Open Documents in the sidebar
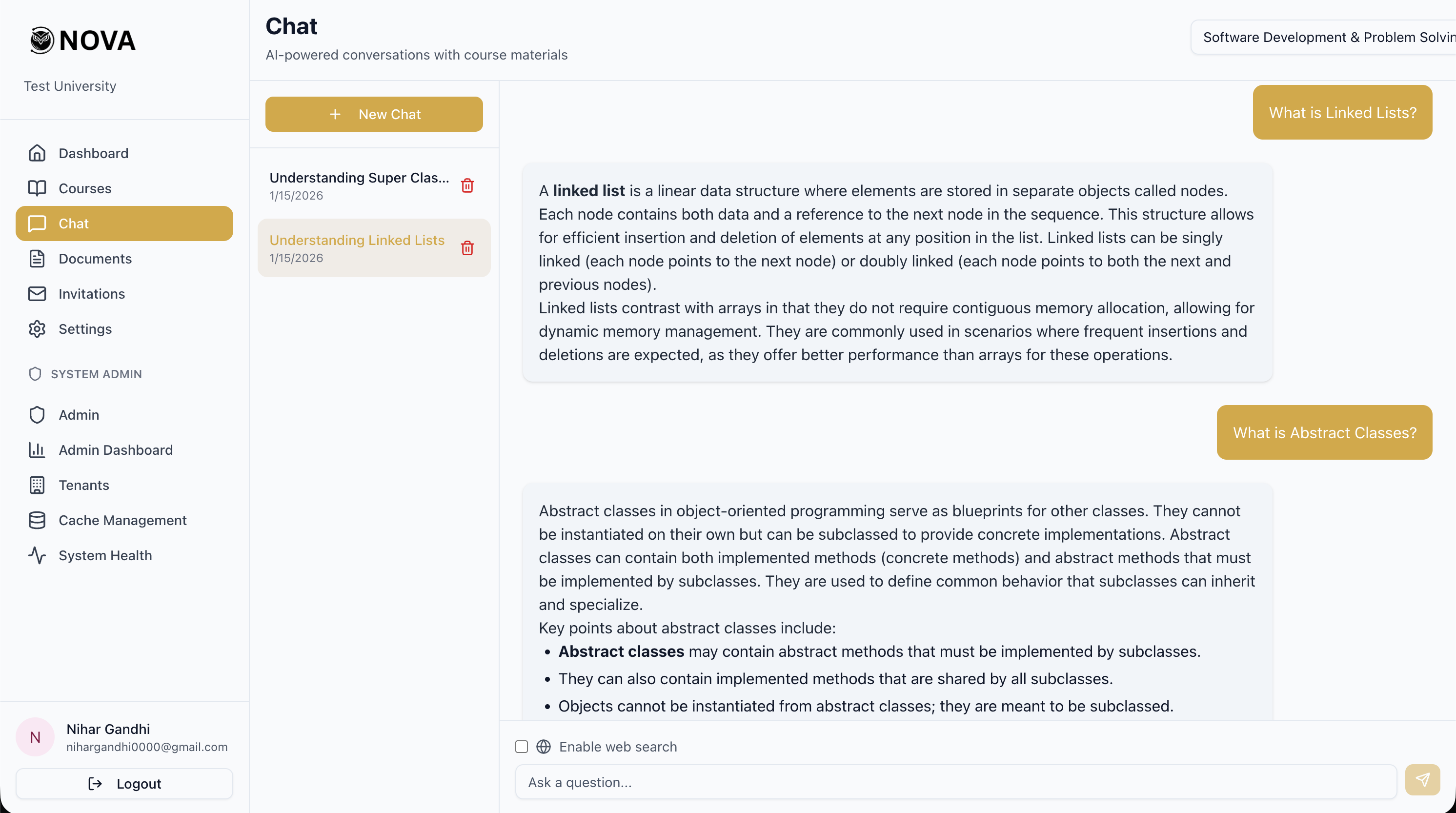The width and height of the screenshot is (1456, 813). click(95, 259)
